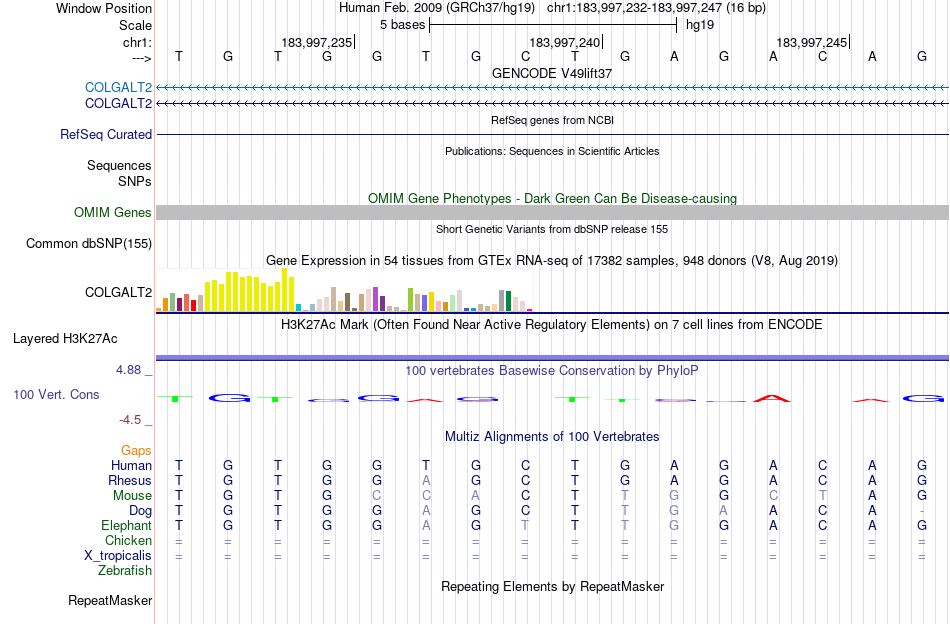
Task: Click the chr1: ruler label
Action: tap(138, 42)
